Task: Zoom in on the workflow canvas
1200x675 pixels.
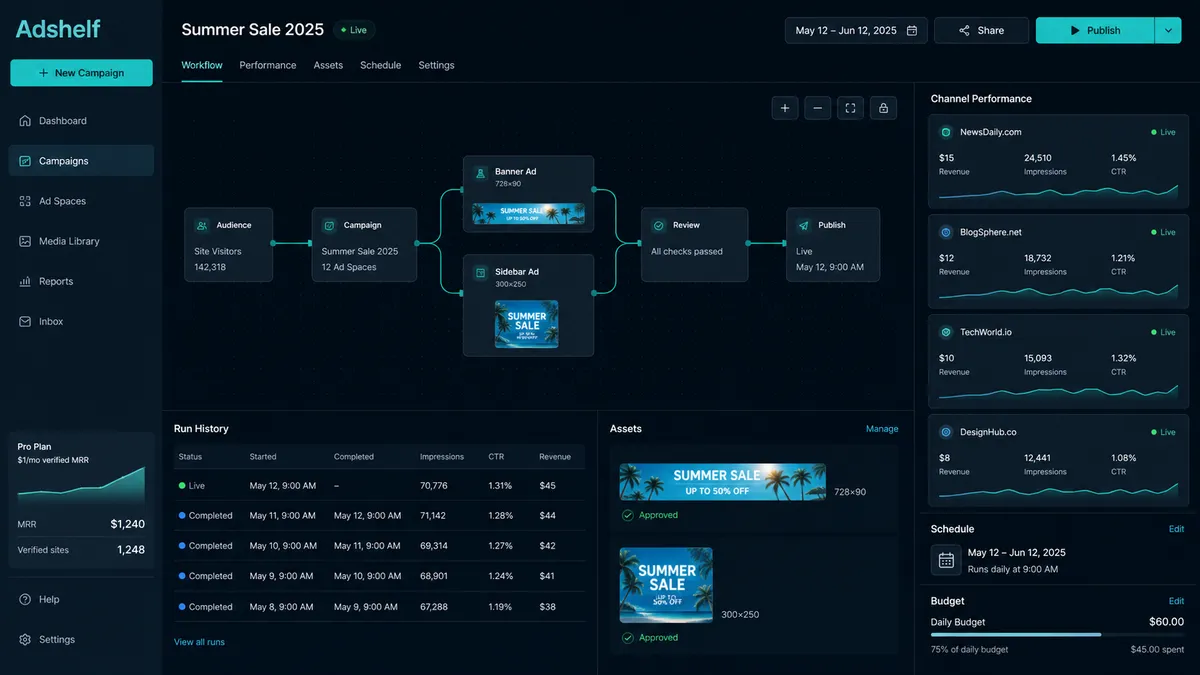Action: (x=785, y=108)
